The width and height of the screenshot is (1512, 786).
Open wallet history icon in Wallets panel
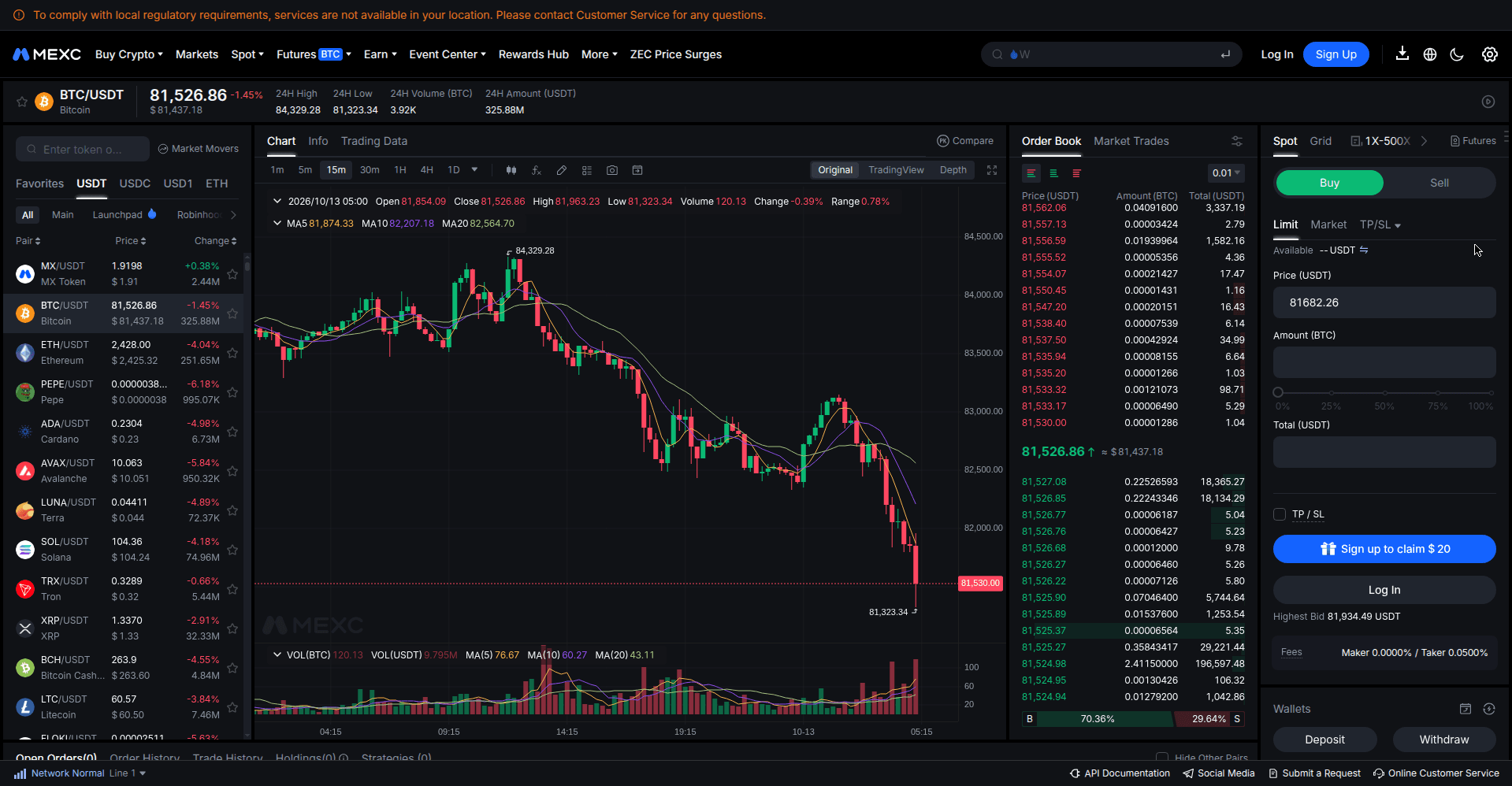[1466, 709]
